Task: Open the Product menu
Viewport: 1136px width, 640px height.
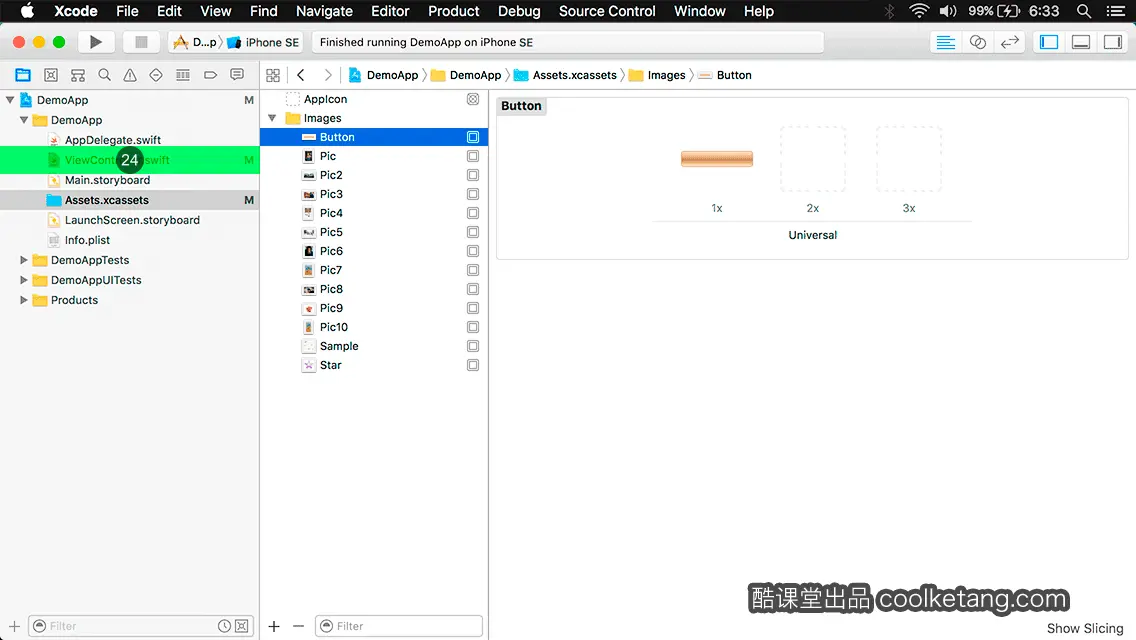Action: 454,11
